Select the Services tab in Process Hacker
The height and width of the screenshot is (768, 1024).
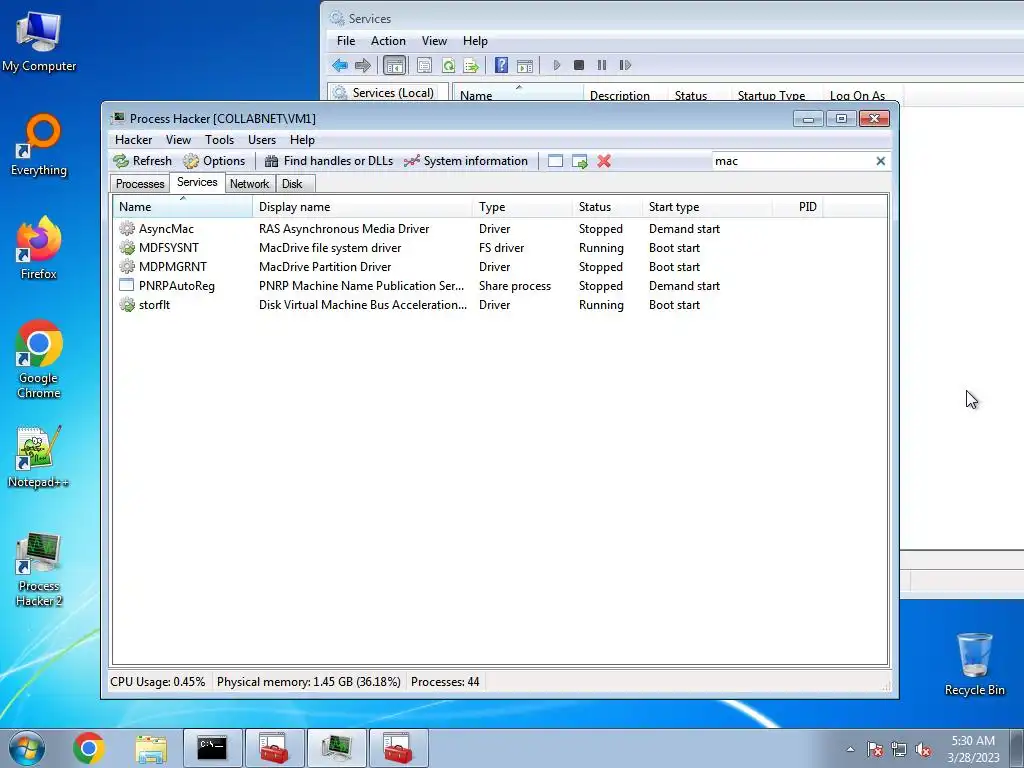[197, 182]
